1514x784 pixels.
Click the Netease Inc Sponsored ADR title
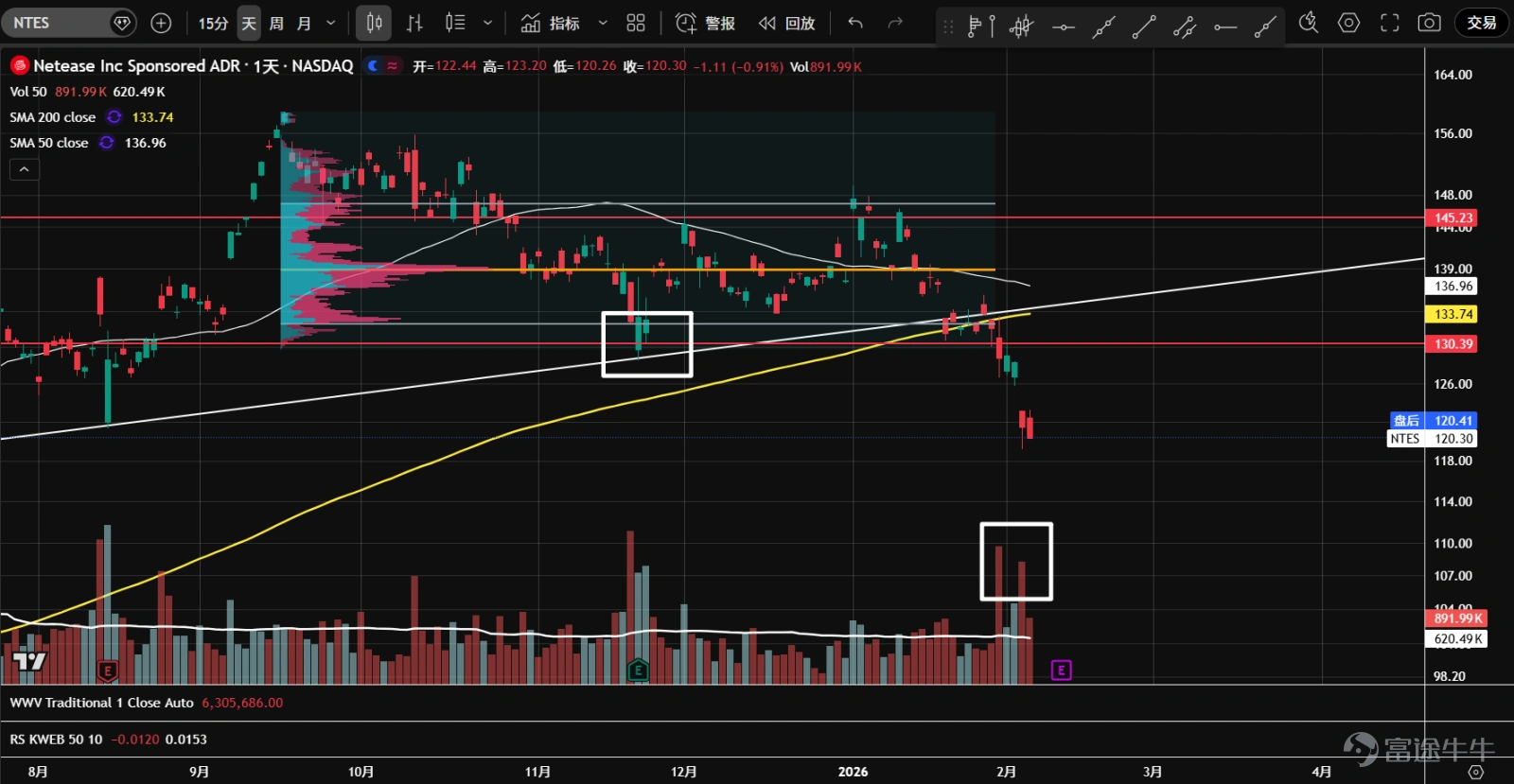136,65
